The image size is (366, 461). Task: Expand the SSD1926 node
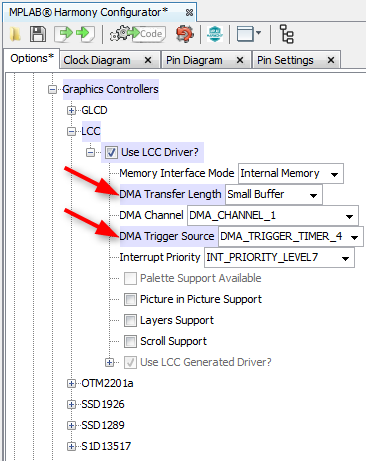click(71, 405)
